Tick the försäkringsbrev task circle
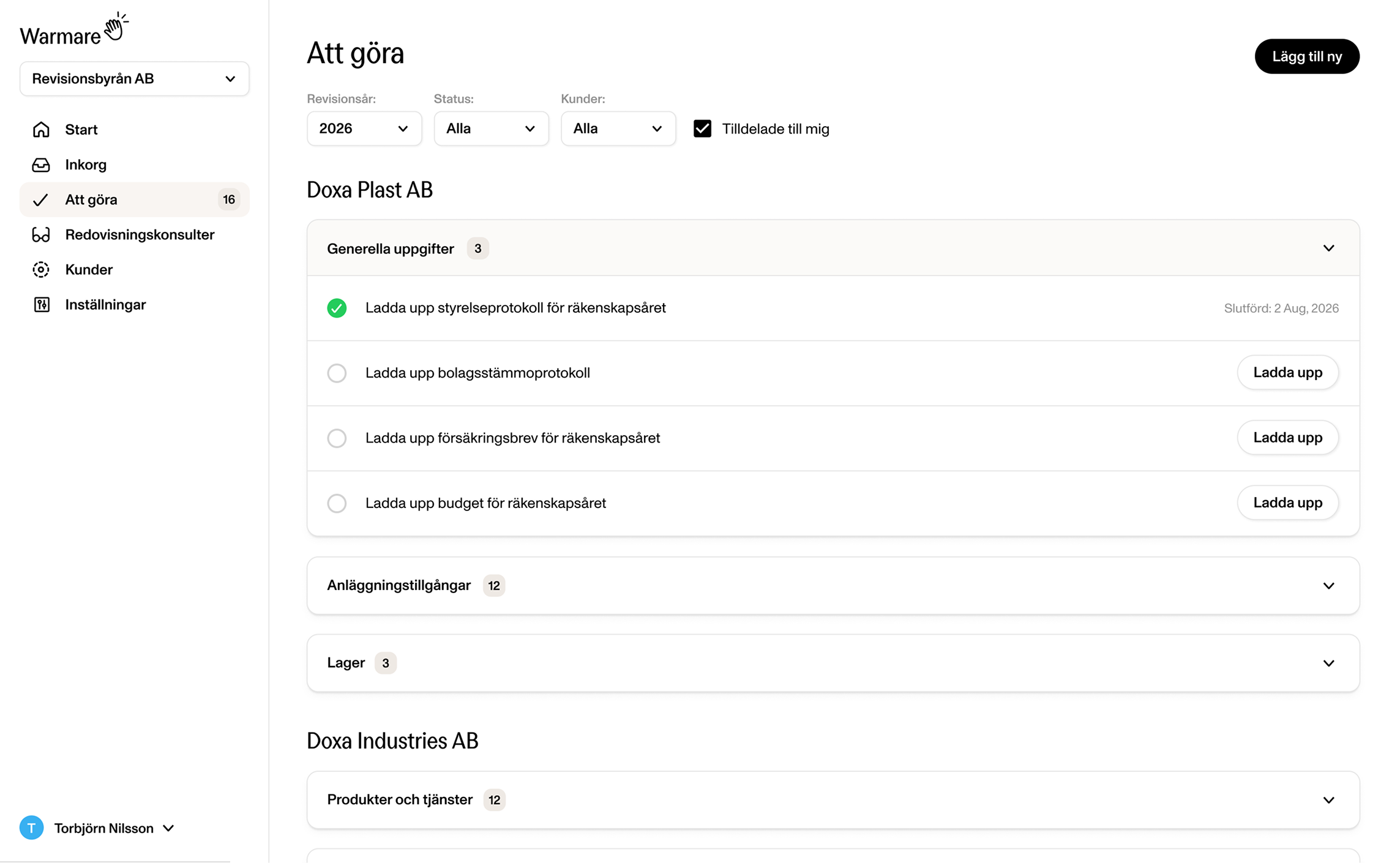1400x863 pixels. click(337, 438)
